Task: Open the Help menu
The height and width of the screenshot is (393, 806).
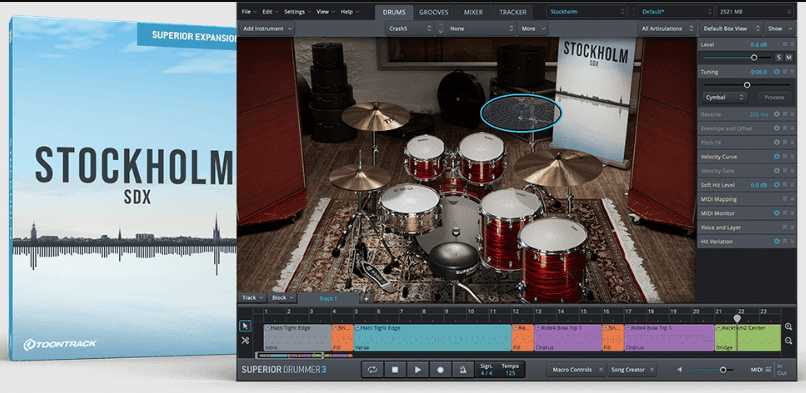Action: pos(349,11)
